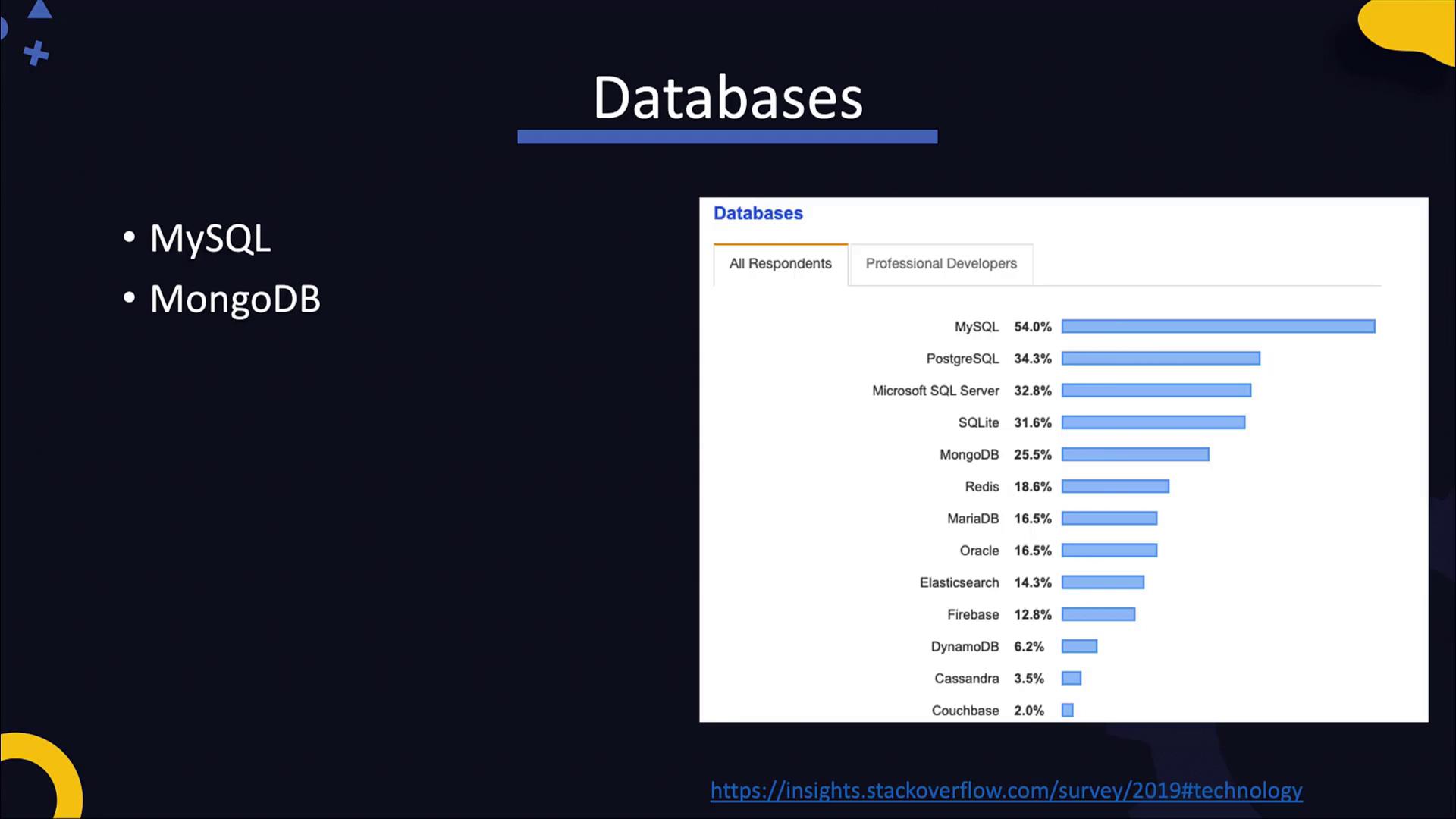Click the MySQL bullet point
Viewport: 1456px width, 819px height.
click(x=209, y=238)
